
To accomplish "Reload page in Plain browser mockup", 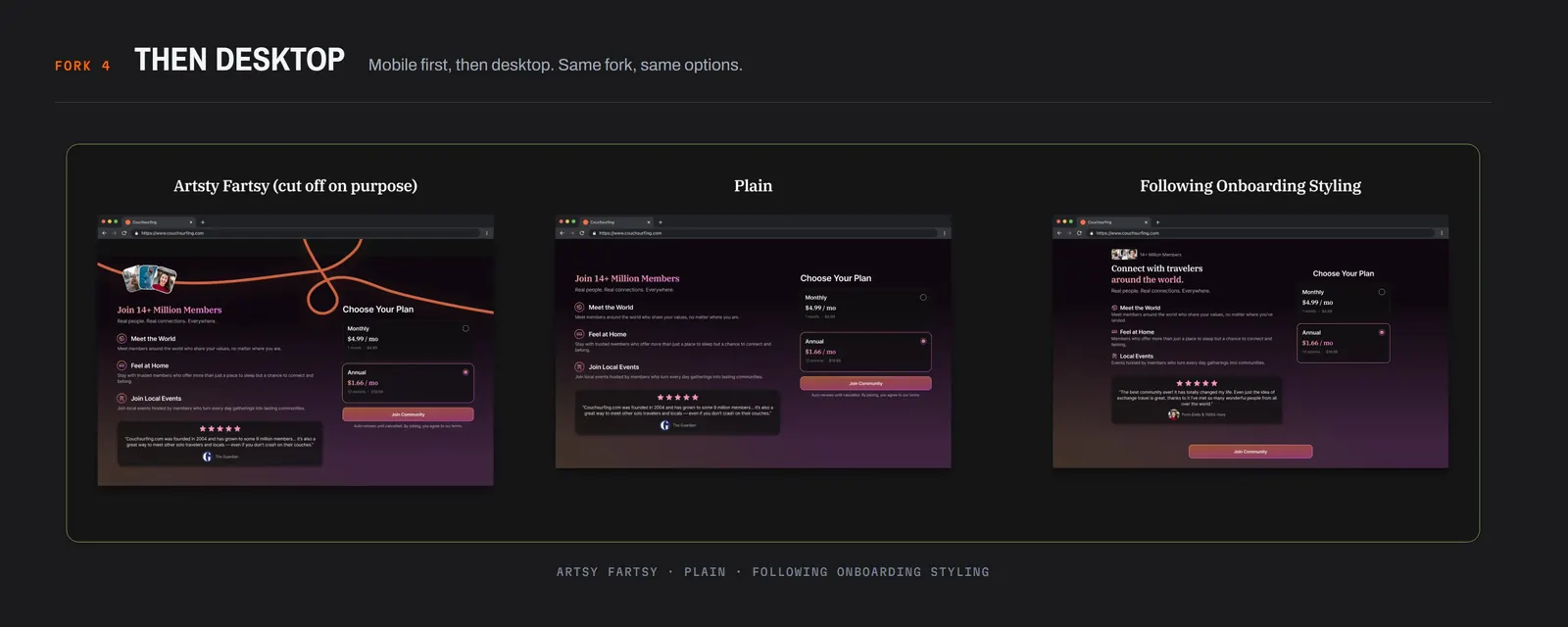I will (x=582, y=233).
